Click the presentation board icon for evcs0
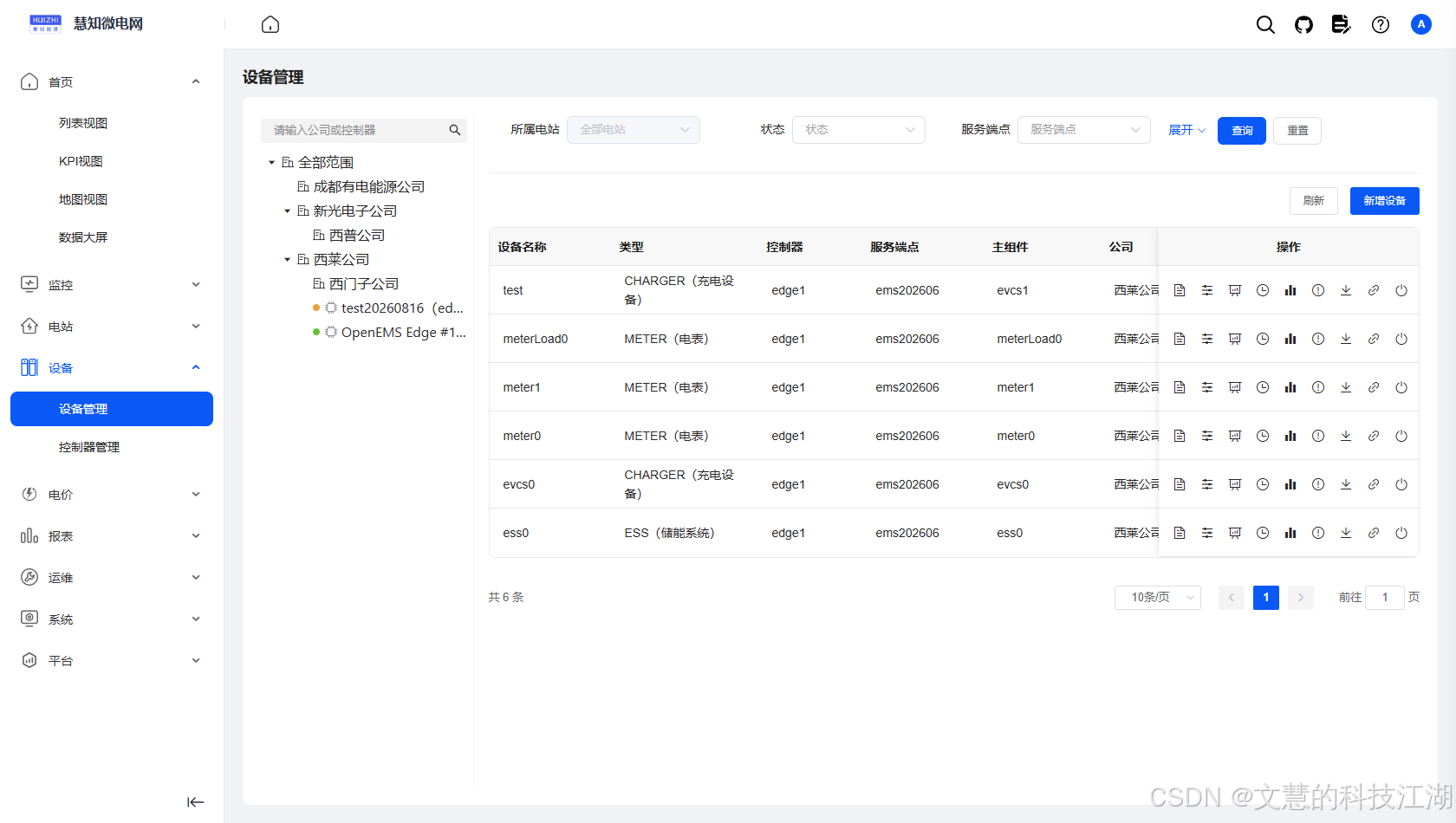This screenshot has height=823, width=1456. click(1235, 484)
